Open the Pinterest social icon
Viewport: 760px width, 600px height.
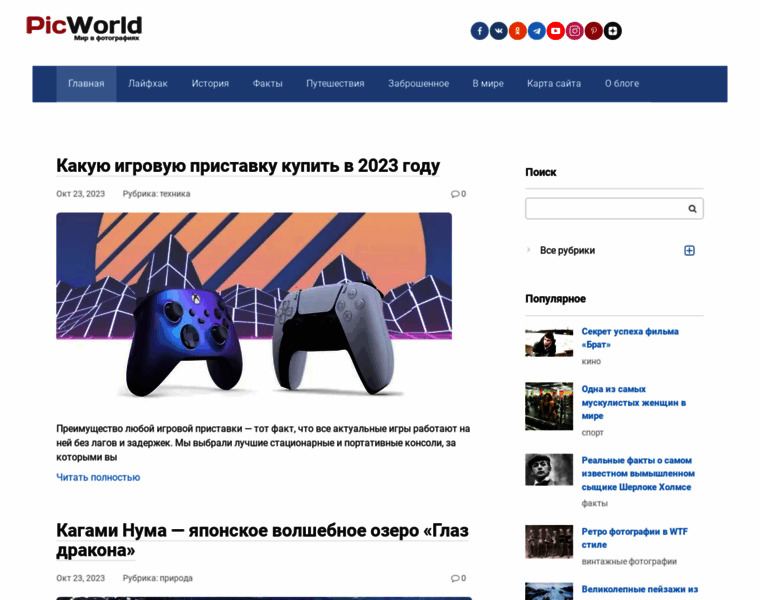[593, 31]
